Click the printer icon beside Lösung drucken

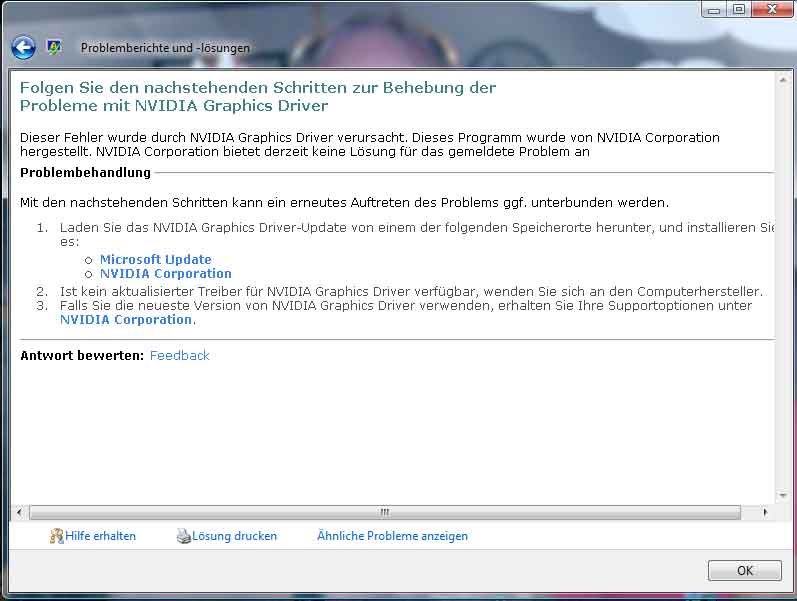tap(183, 536)
